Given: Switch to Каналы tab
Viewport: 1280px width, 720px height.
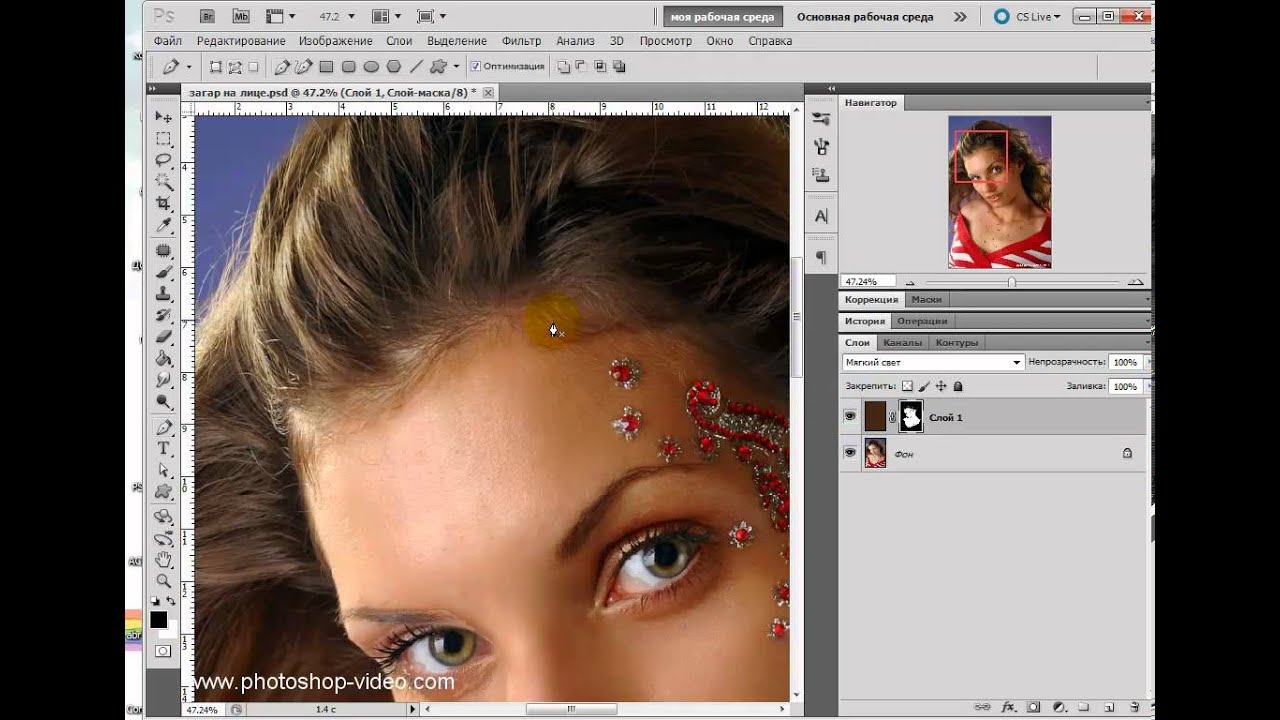Looking at the screenshot, I should 902,343.
